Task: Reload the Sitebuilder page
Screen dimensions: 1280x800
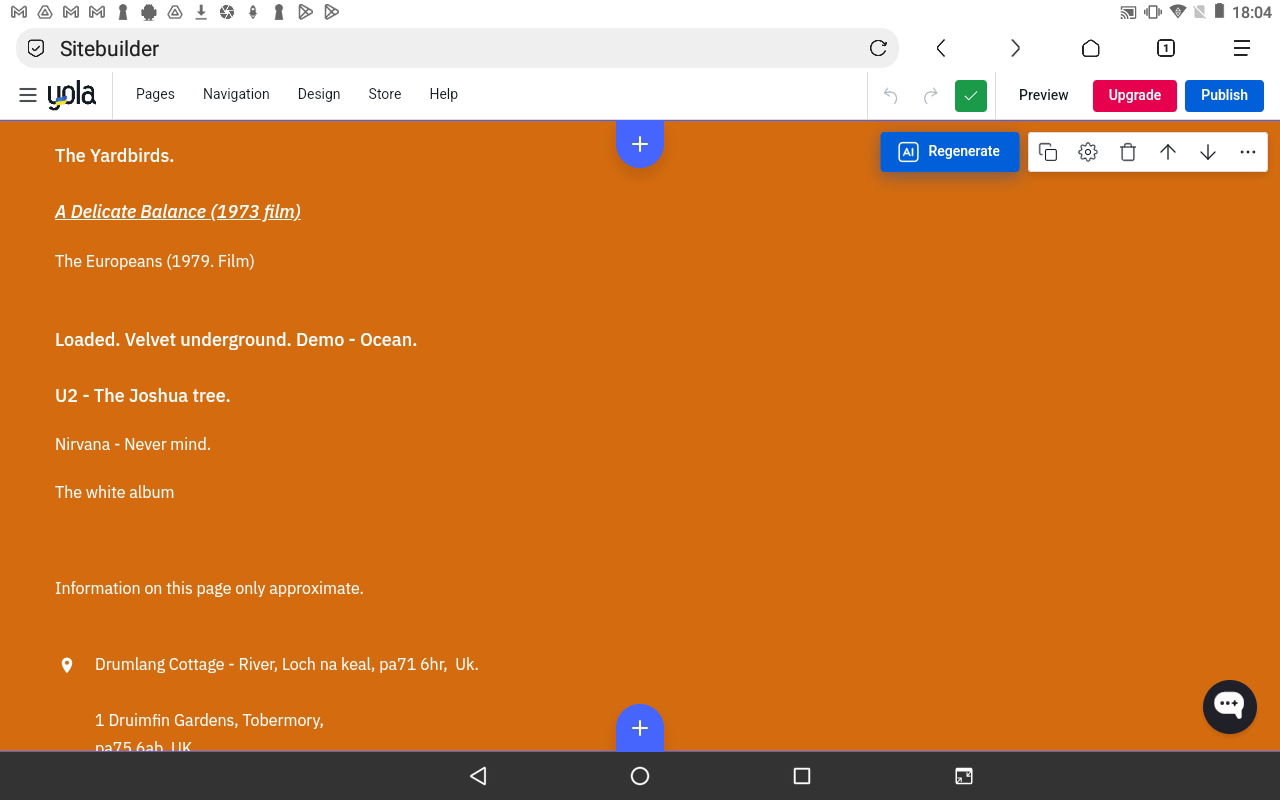Action: 878,48
